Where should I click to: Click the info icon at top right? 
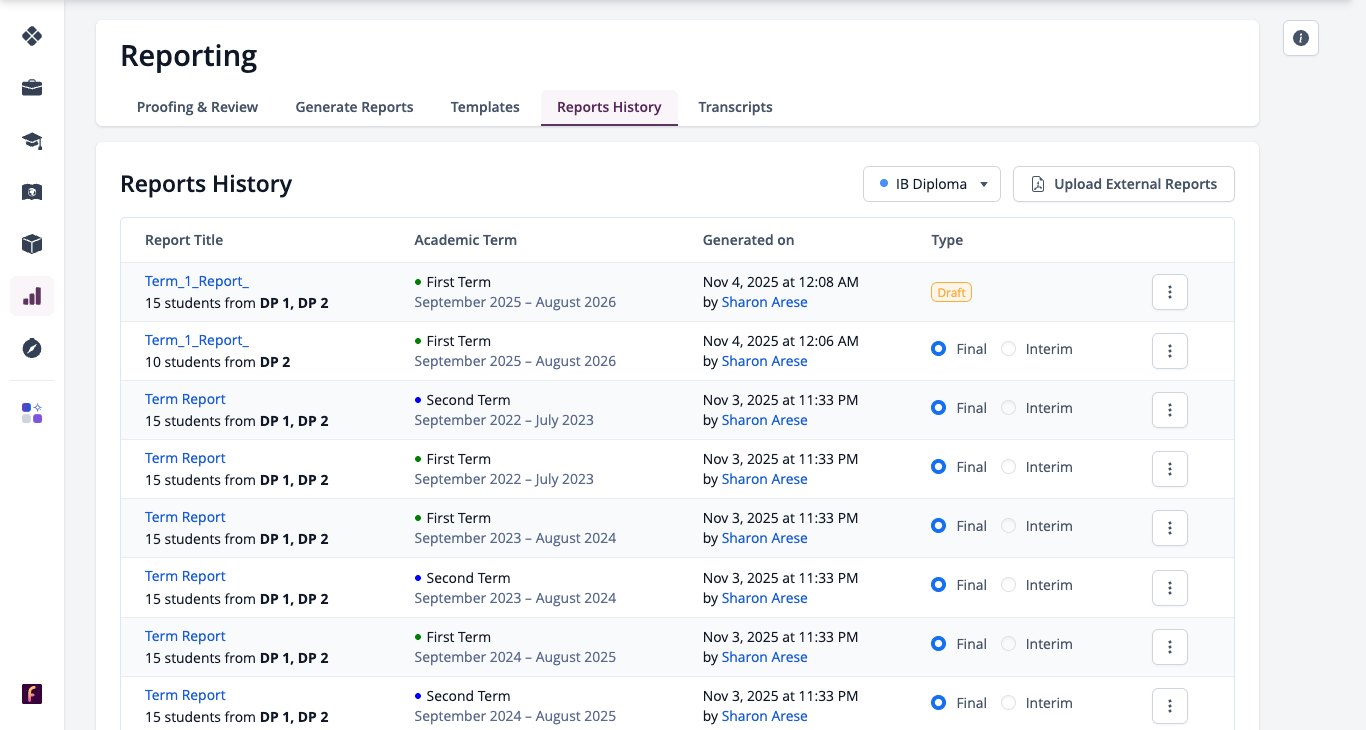coord(1301,38)
